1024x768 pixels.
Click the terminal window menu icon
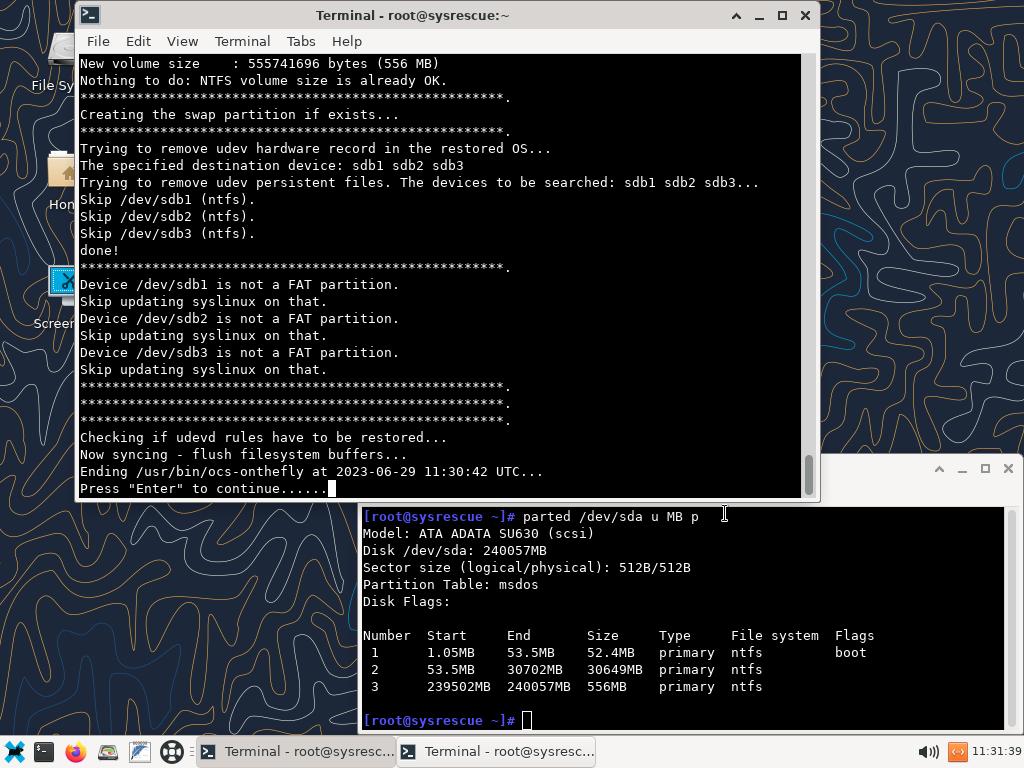89,15
